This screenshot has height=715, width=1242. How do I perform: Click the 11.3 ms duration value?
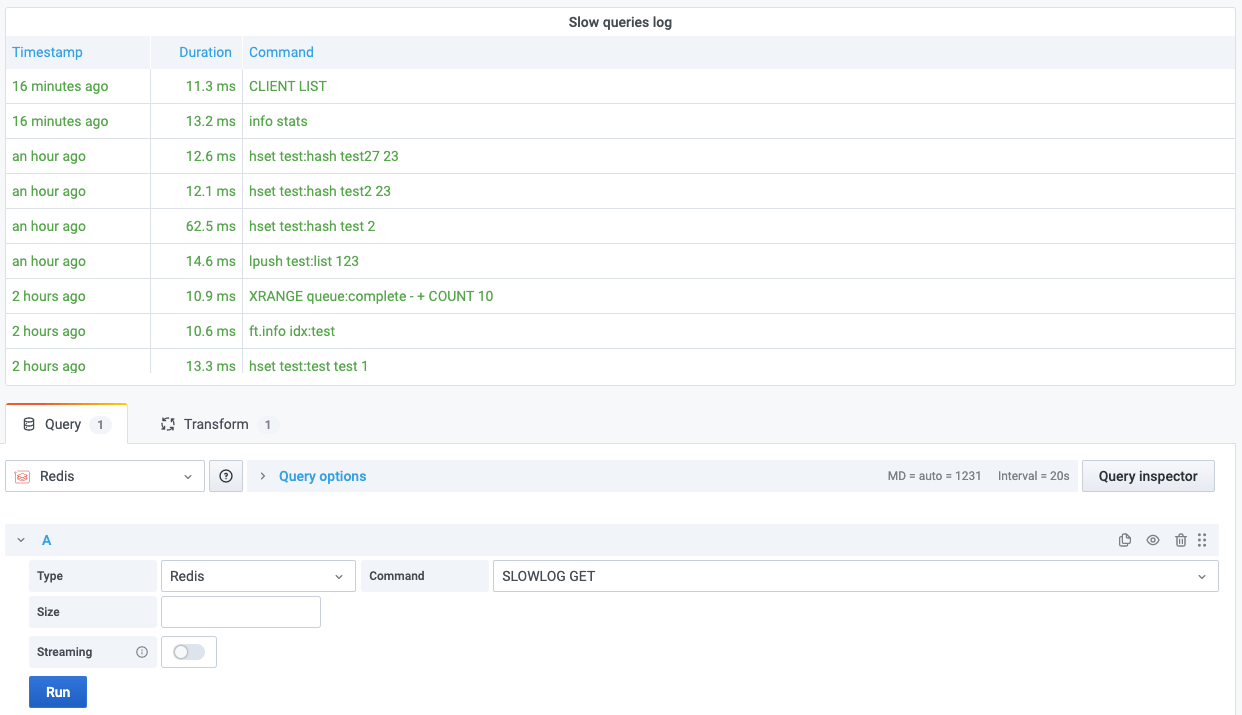click(x=211, y=86)
